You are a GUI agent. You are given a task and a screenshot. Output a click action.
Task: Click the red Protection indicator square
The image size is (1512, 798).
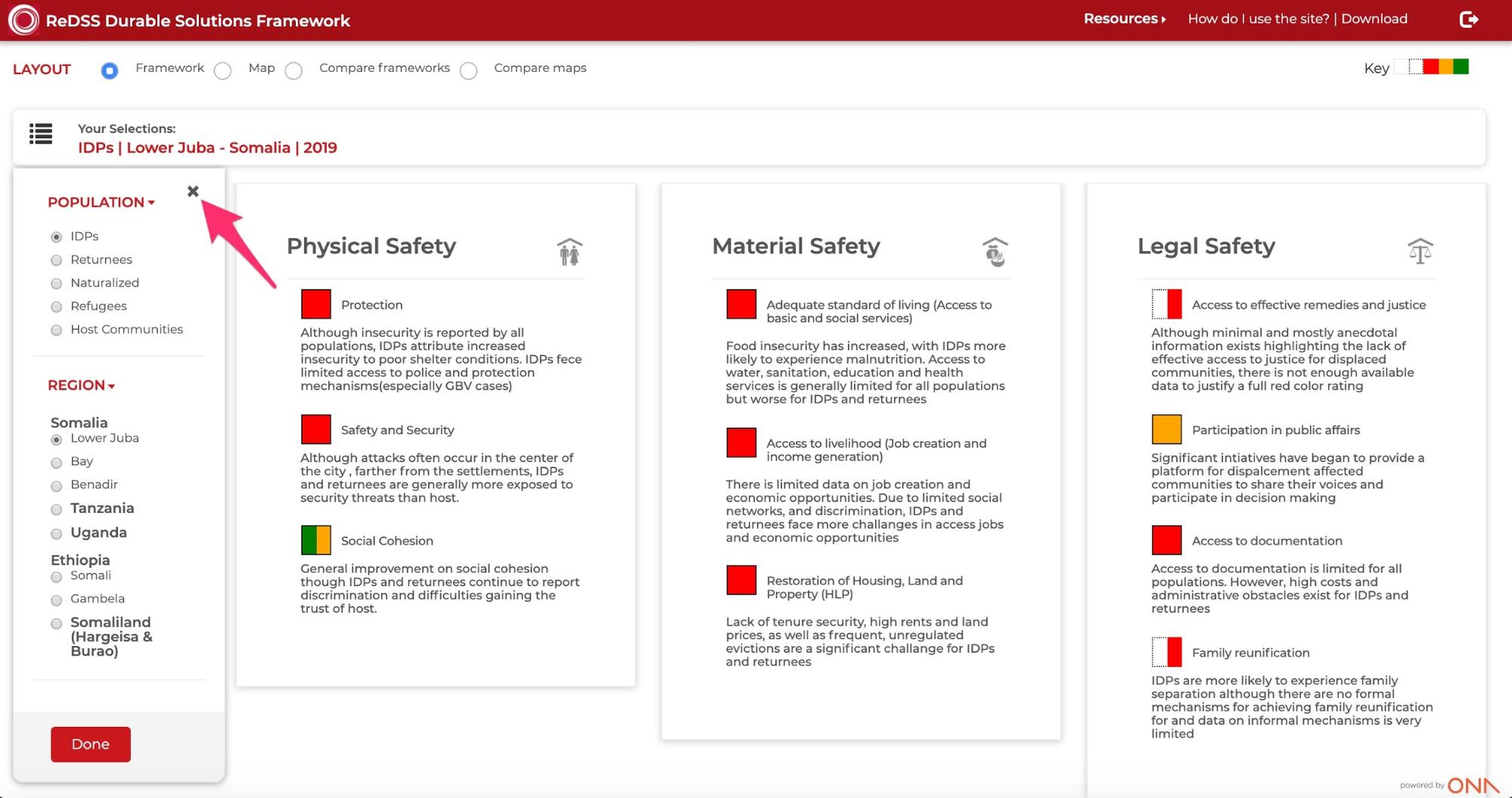tap(316, 304)
